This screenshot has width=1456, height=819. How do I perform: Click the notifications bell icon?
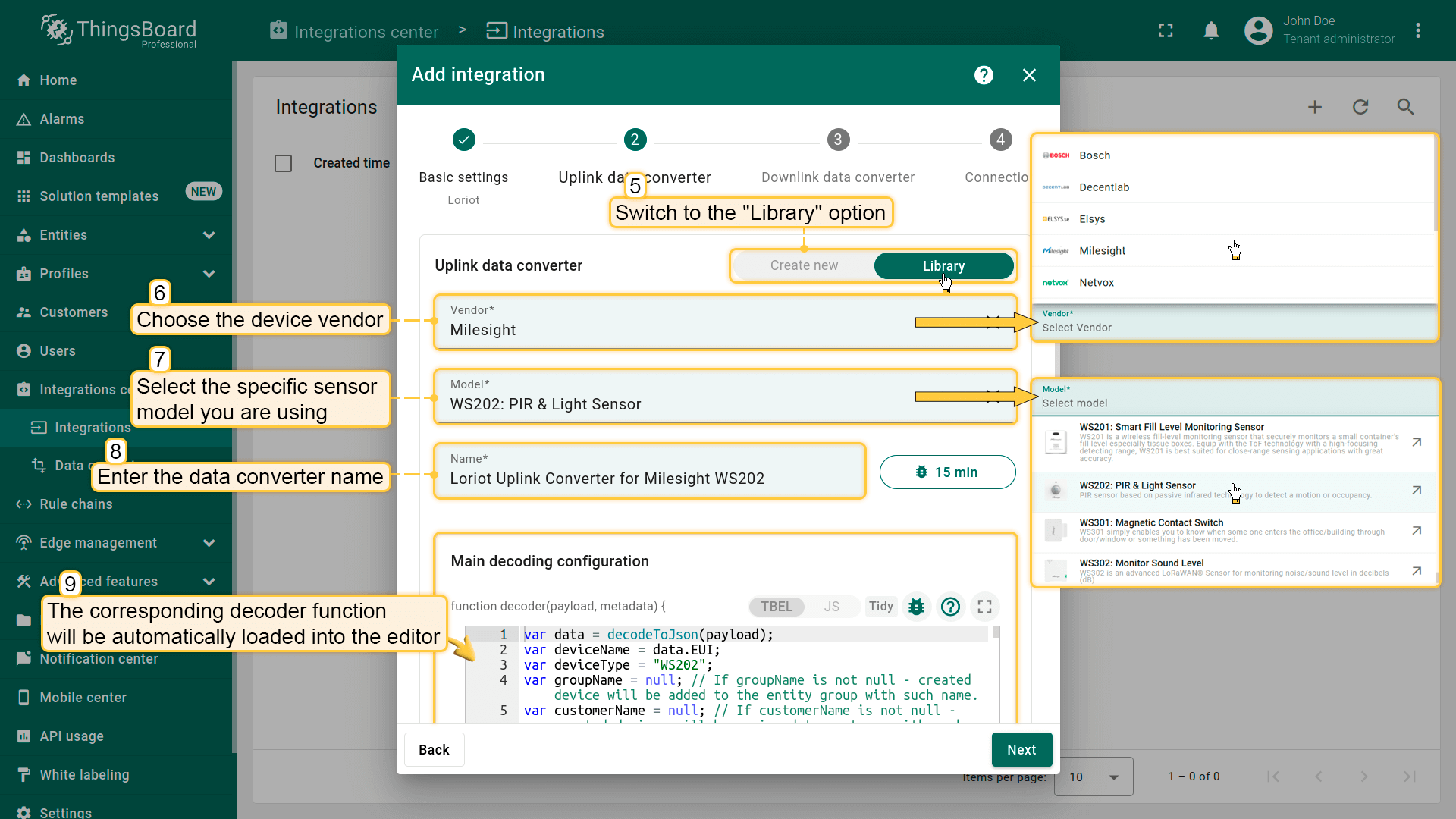point(1211,31)
